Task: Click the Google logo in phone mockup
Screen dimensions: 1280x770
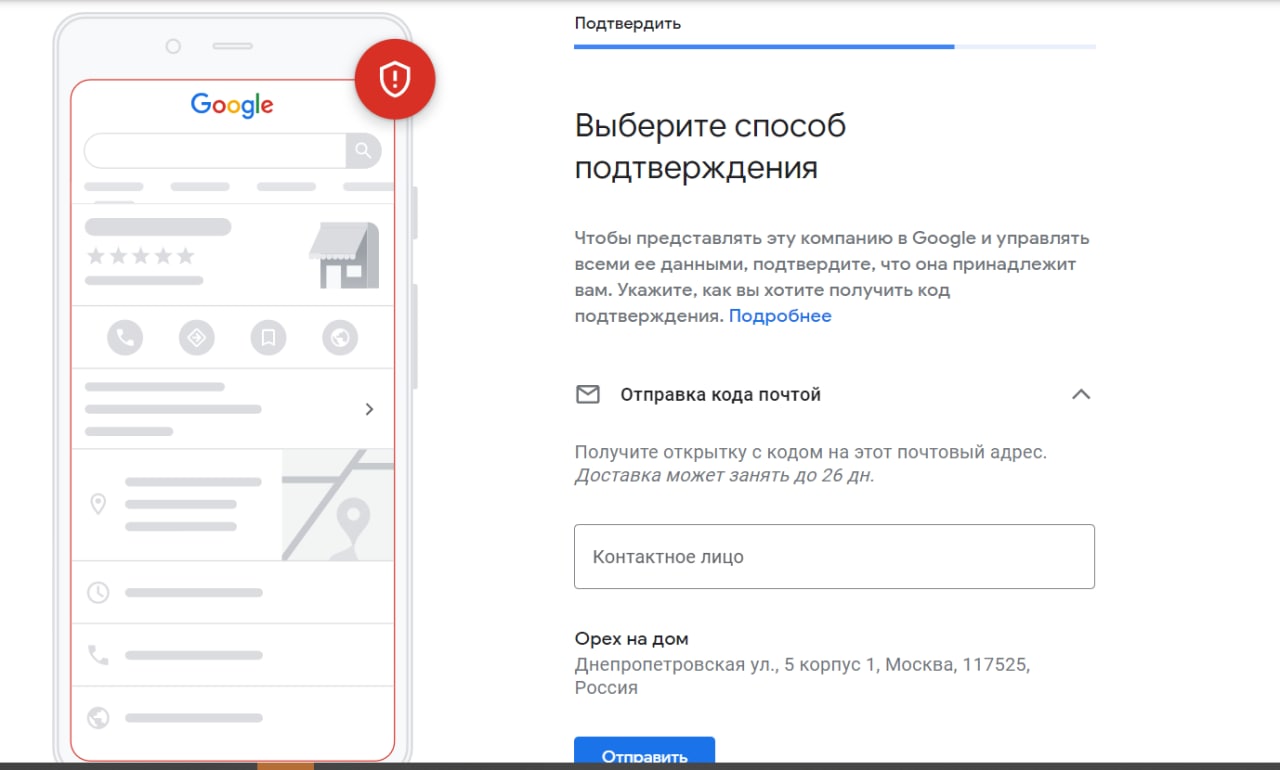Action: coord(232,104)
